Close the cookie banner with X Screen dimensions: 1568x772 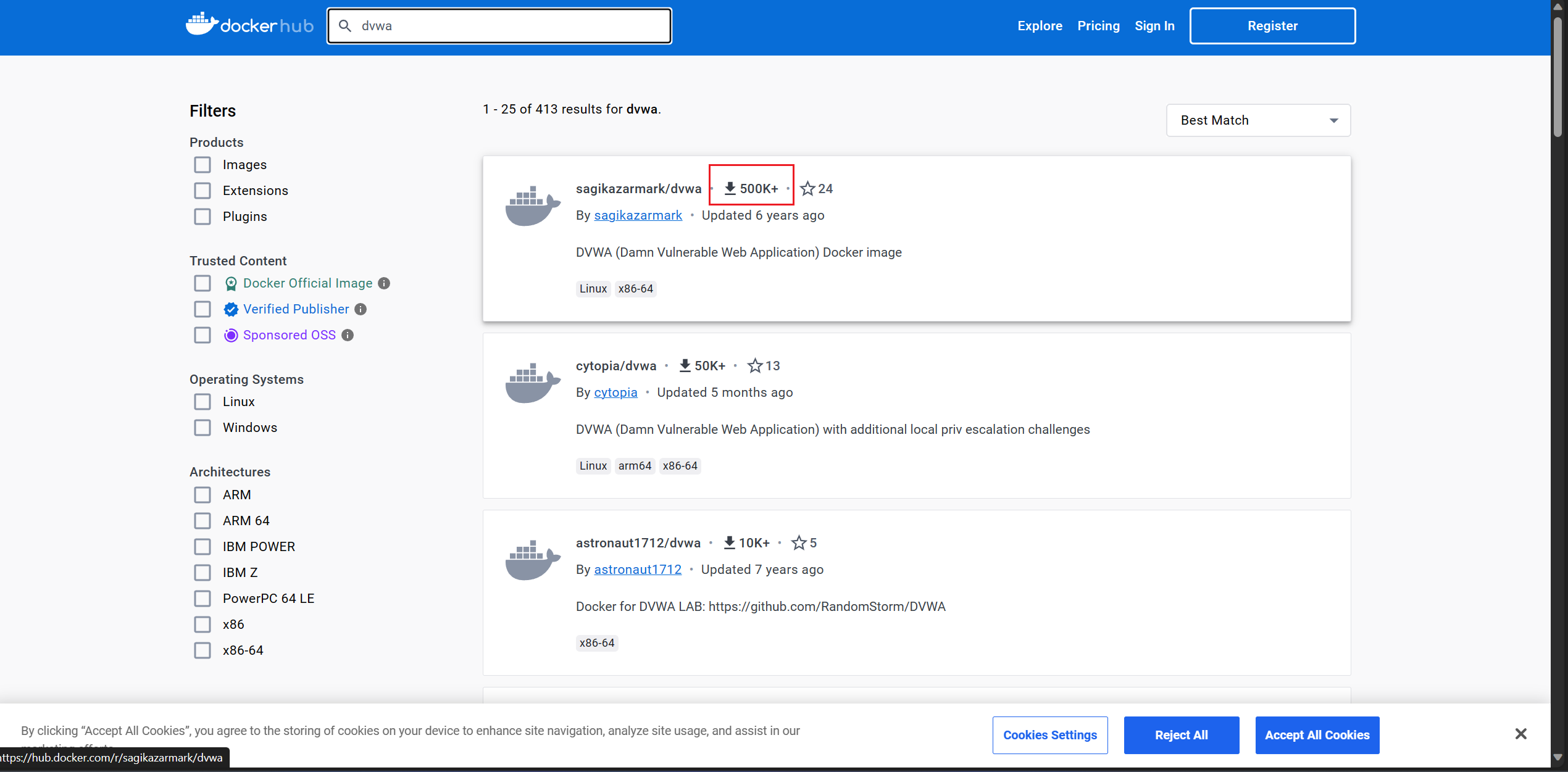click(x=1520, y=734)
